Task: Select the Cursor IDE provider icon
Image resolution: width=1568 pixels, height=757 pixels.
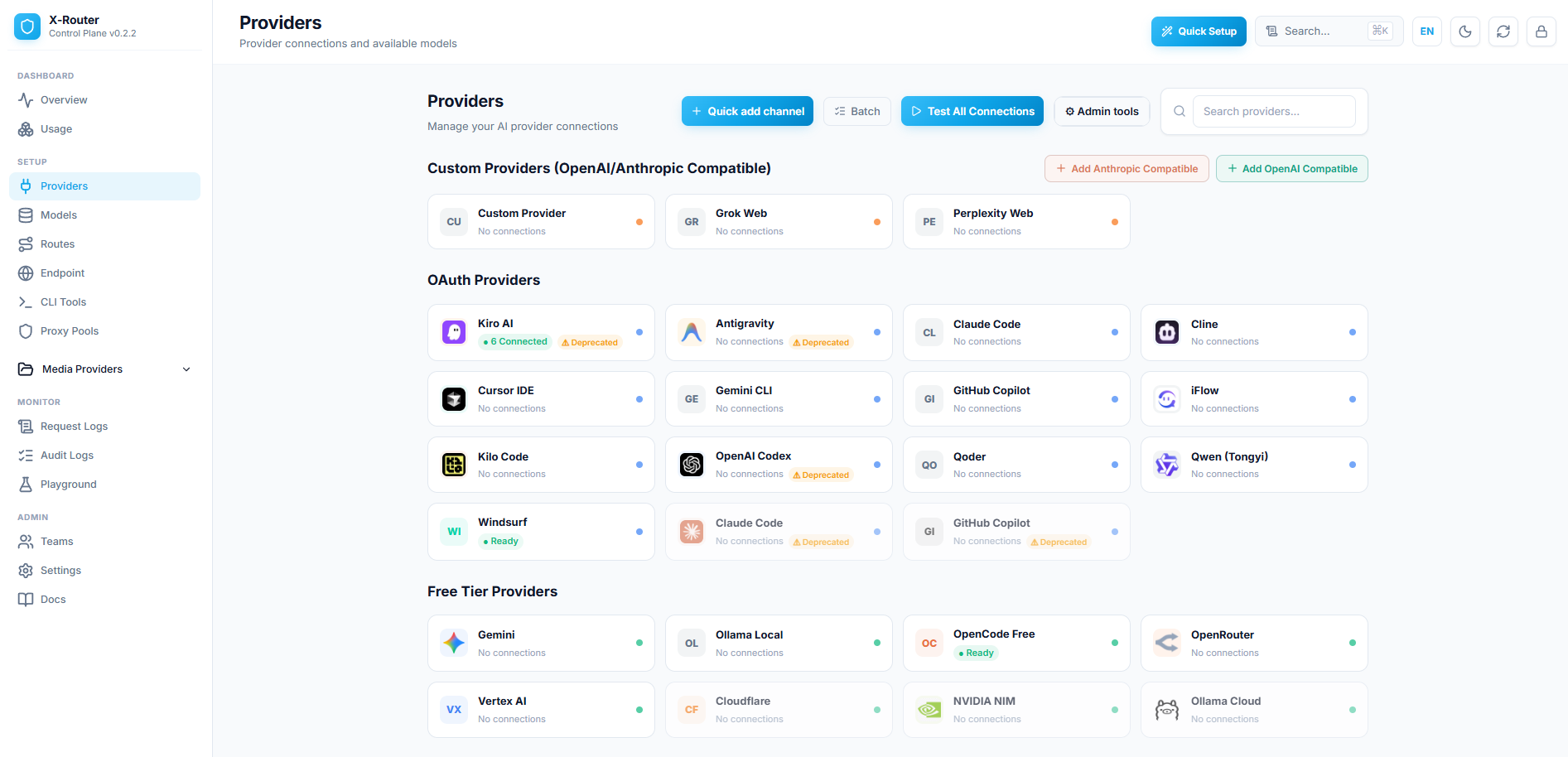Action: [454, 399]
